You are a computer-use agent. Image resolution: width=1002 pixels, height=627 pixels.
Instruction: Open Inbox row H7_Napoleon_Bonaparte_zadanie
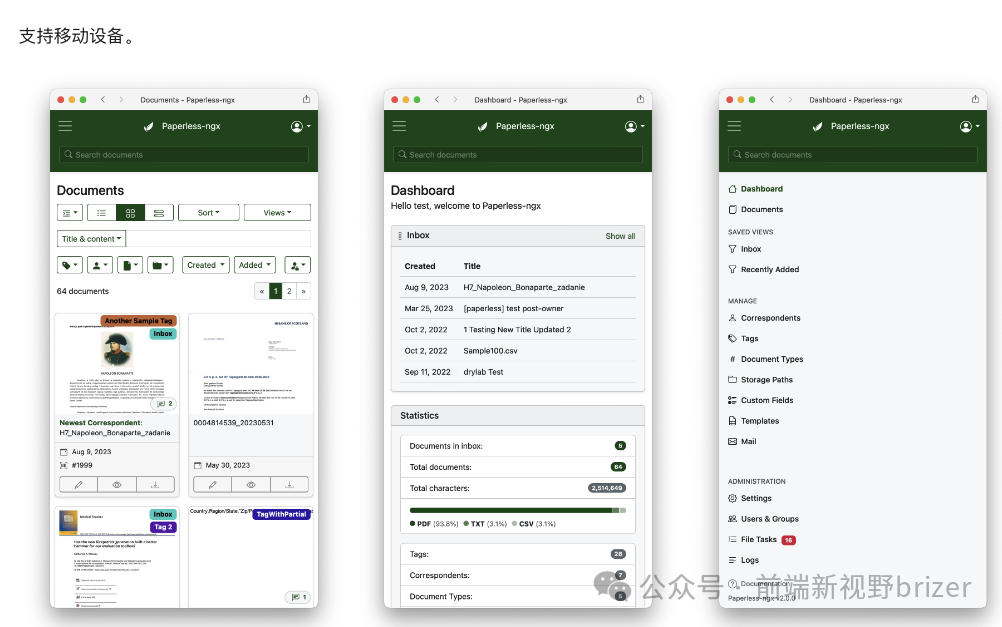point(520,288)
